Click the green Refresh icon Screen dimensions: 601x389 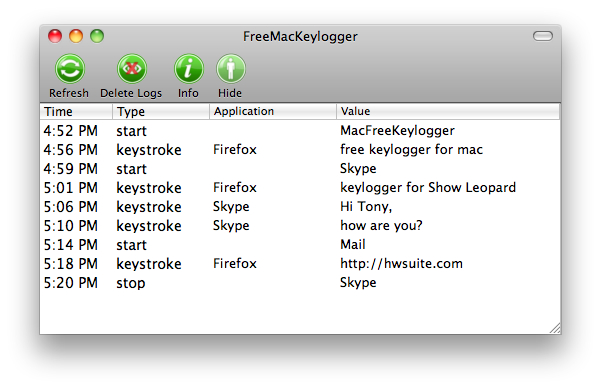(70, 69)
